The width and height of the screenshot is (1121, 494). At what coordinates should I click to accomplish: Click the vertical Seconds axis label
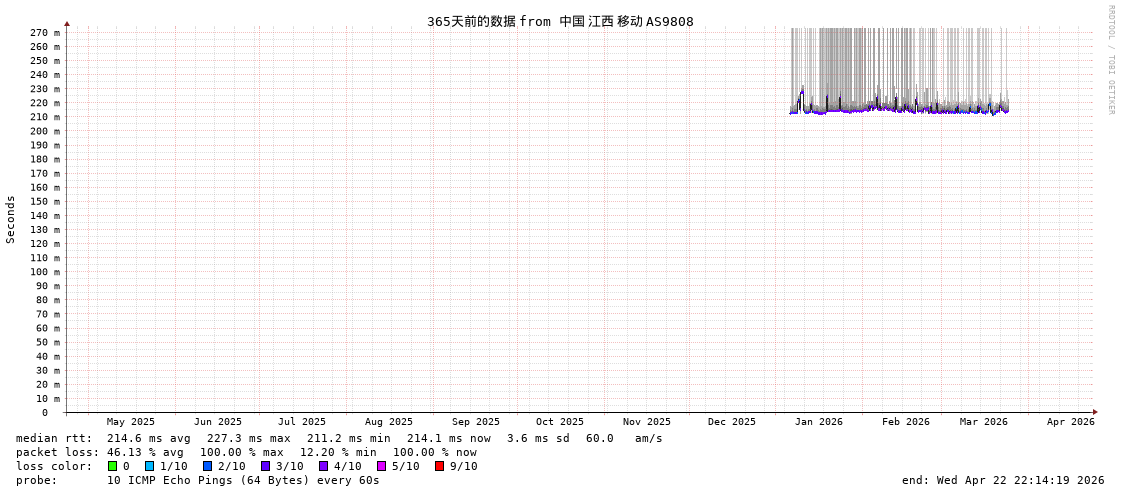[11, 219]
